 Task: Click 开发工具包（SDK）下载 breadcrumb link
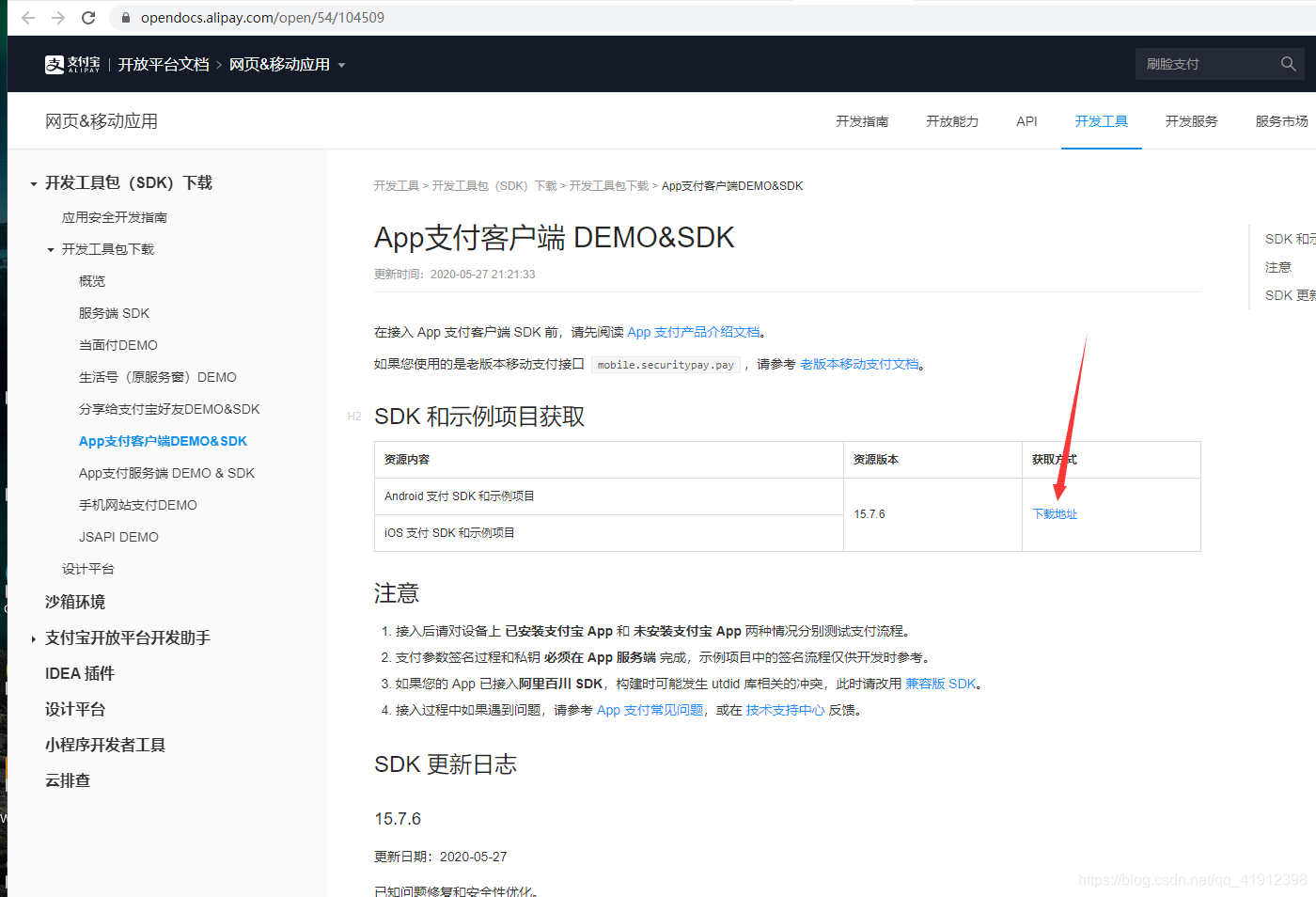pos(494,186)
